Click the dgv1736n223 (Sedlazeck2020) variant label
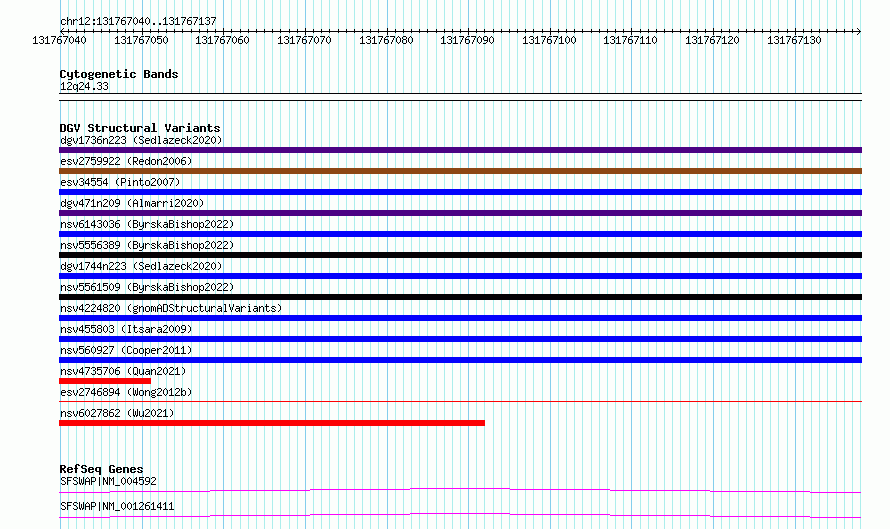Viewport: 890px width, 529px height. pos(141,140)
